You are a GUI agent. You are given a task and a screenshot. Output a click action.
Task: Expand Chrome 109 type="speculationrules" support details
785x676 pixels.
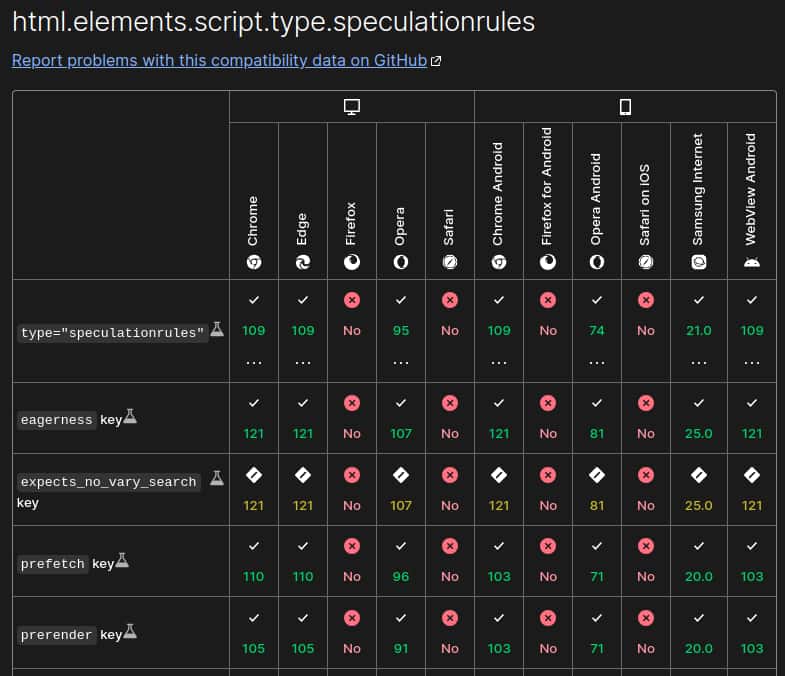[254, 362]
